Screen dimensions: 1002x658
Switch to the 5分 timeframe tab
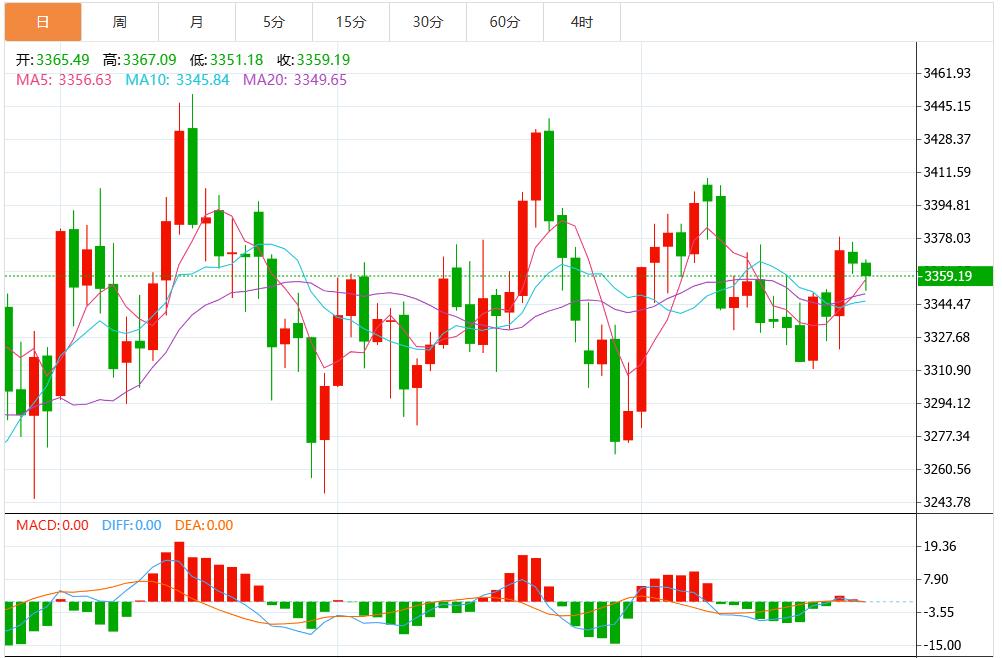[x=273, y=20]
